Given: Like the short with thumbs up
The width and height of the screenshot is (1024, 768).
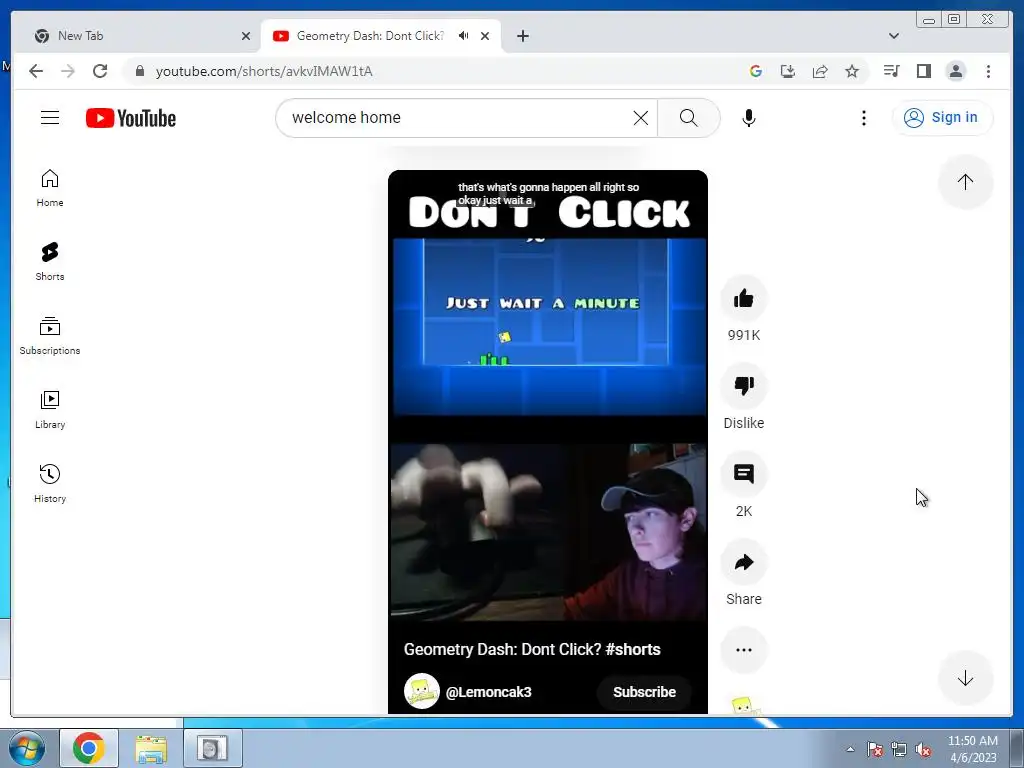Looking at the screenshot, I should coord(744,299).
